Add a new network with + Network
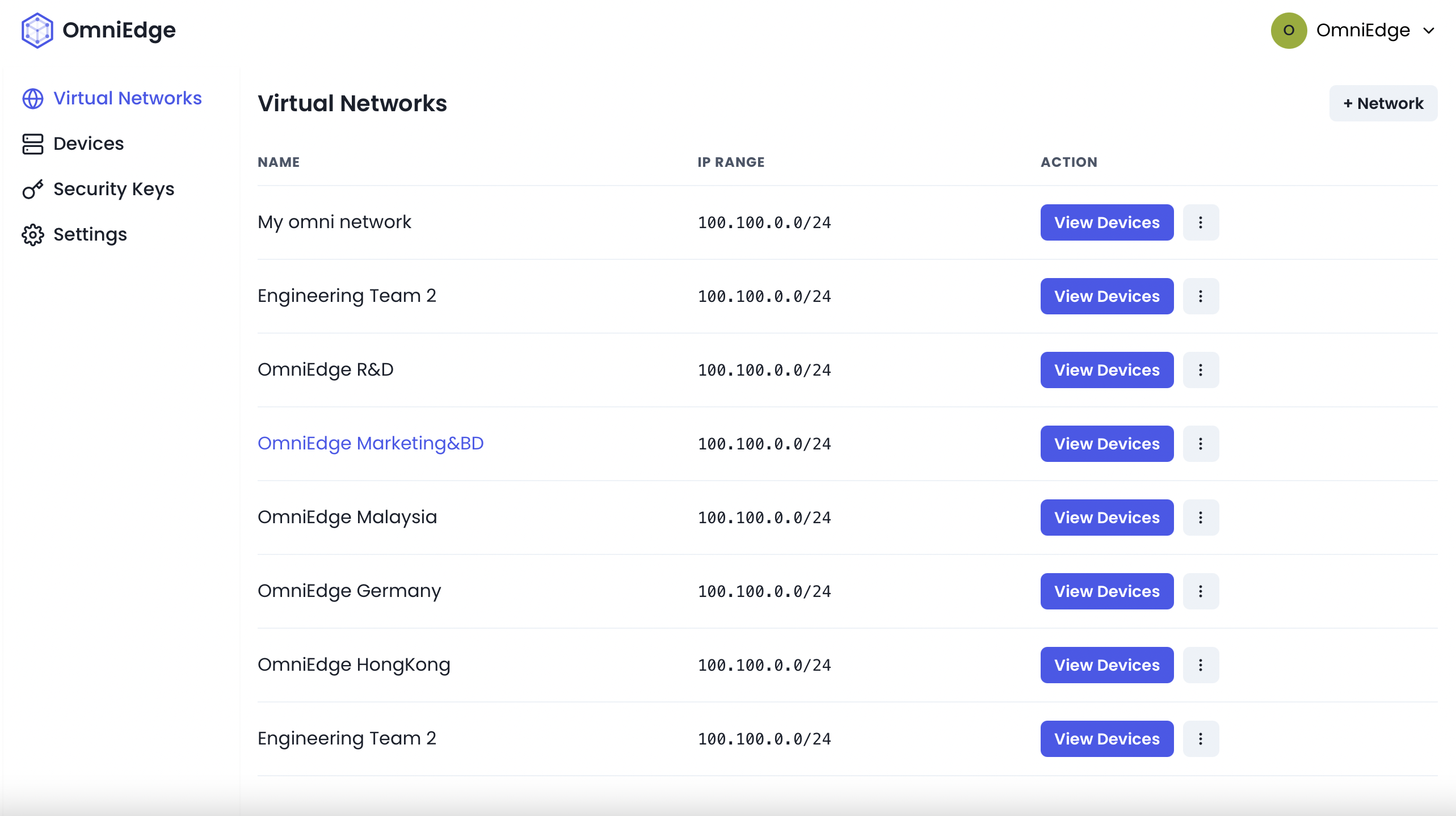 (x=1383, y=103)
